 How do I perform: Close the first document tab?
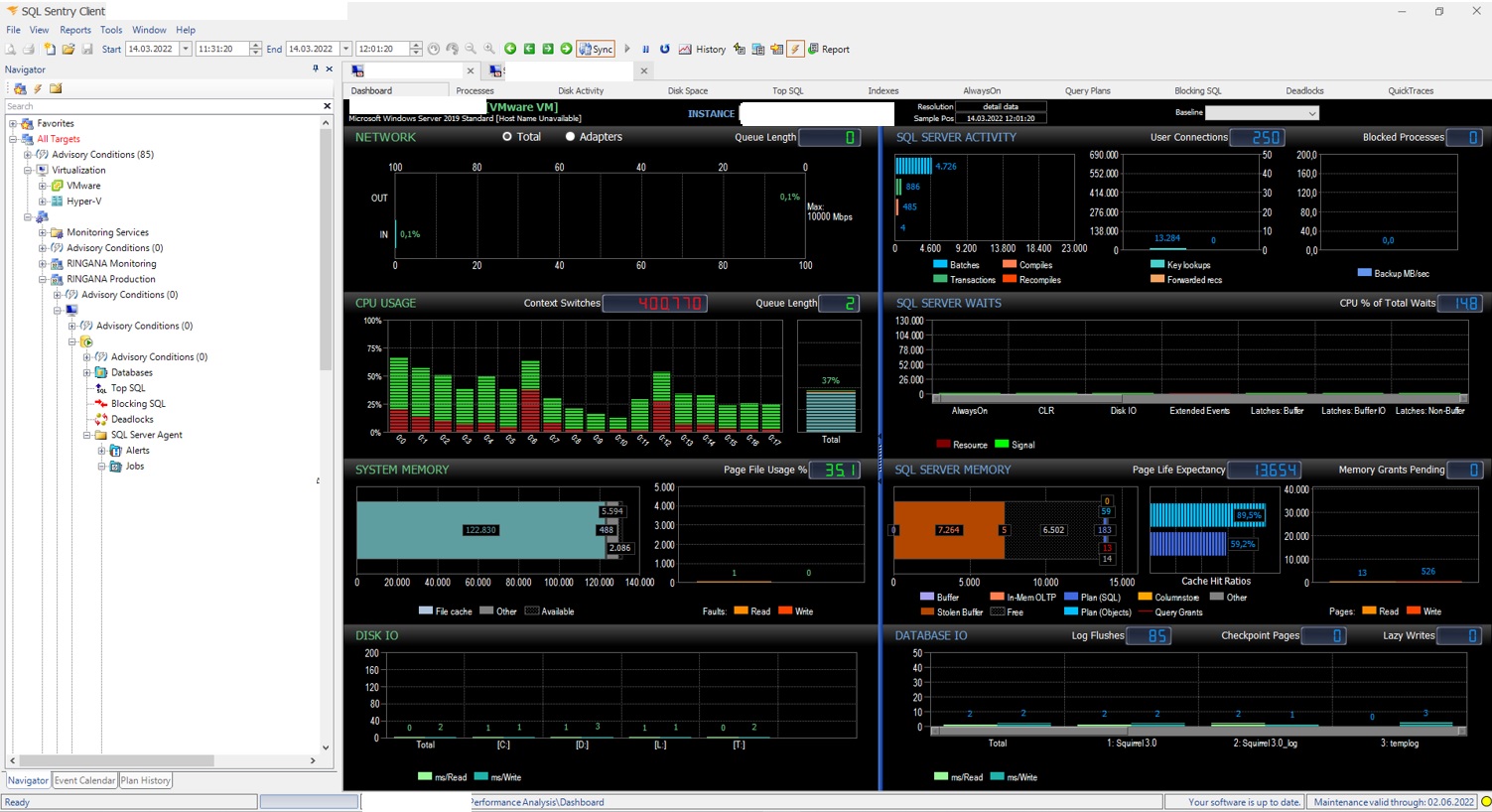click(471, 70)
